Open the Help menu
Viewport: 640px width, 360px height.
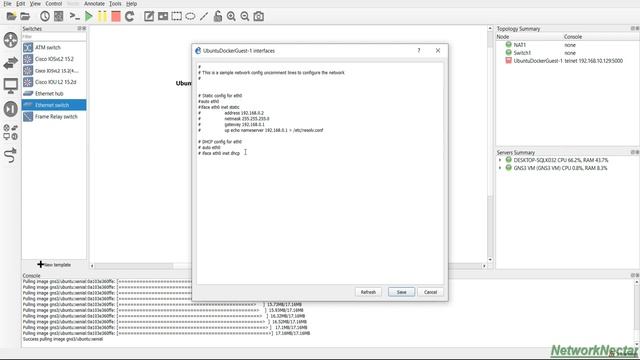tap(131, 4)
